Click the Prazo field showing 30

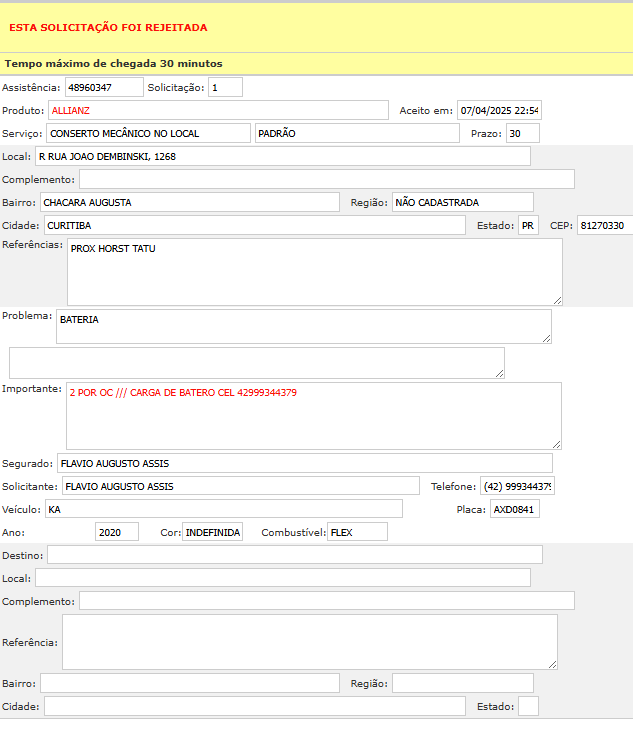[x=522, y=133]
